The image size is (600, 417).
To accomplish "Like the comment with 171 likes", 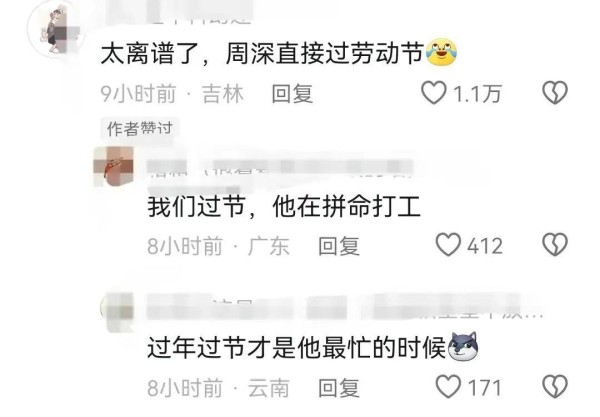I will click(448, 386).
